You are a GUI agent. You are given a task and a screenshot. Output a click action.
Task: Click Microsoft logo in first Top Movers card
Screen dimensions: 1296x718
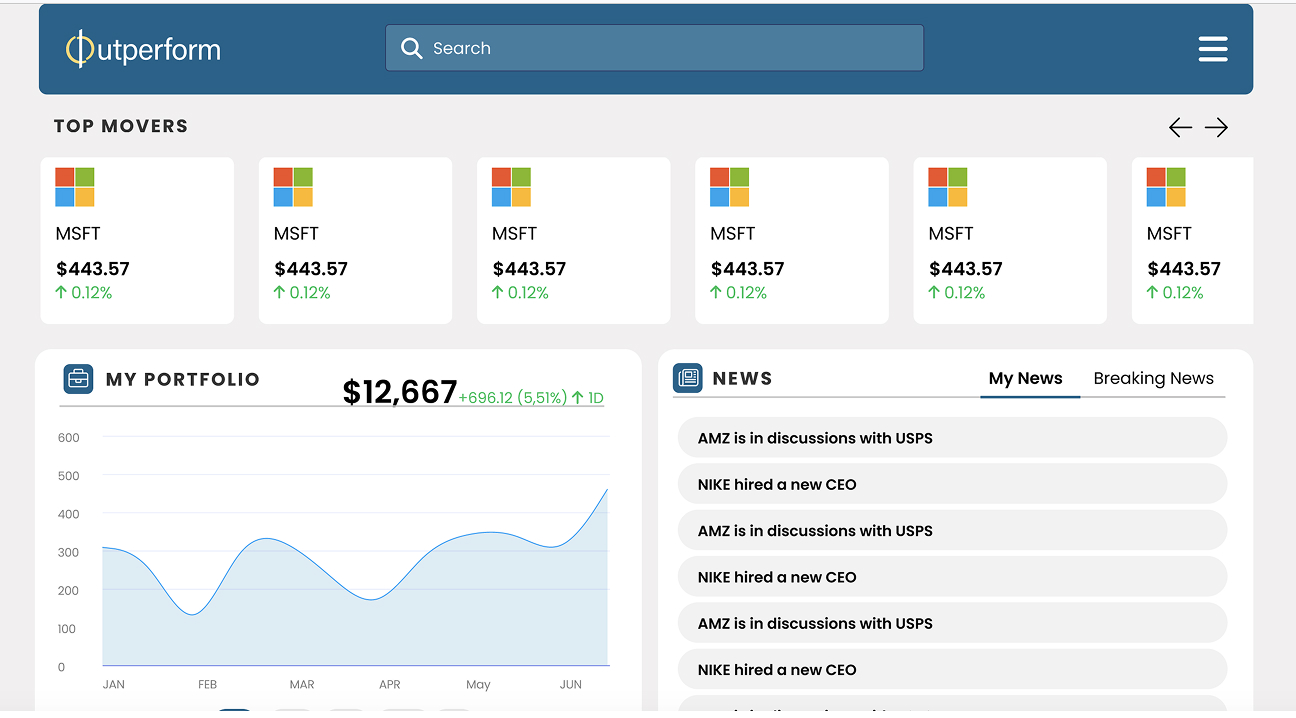[x=75, y=187]
